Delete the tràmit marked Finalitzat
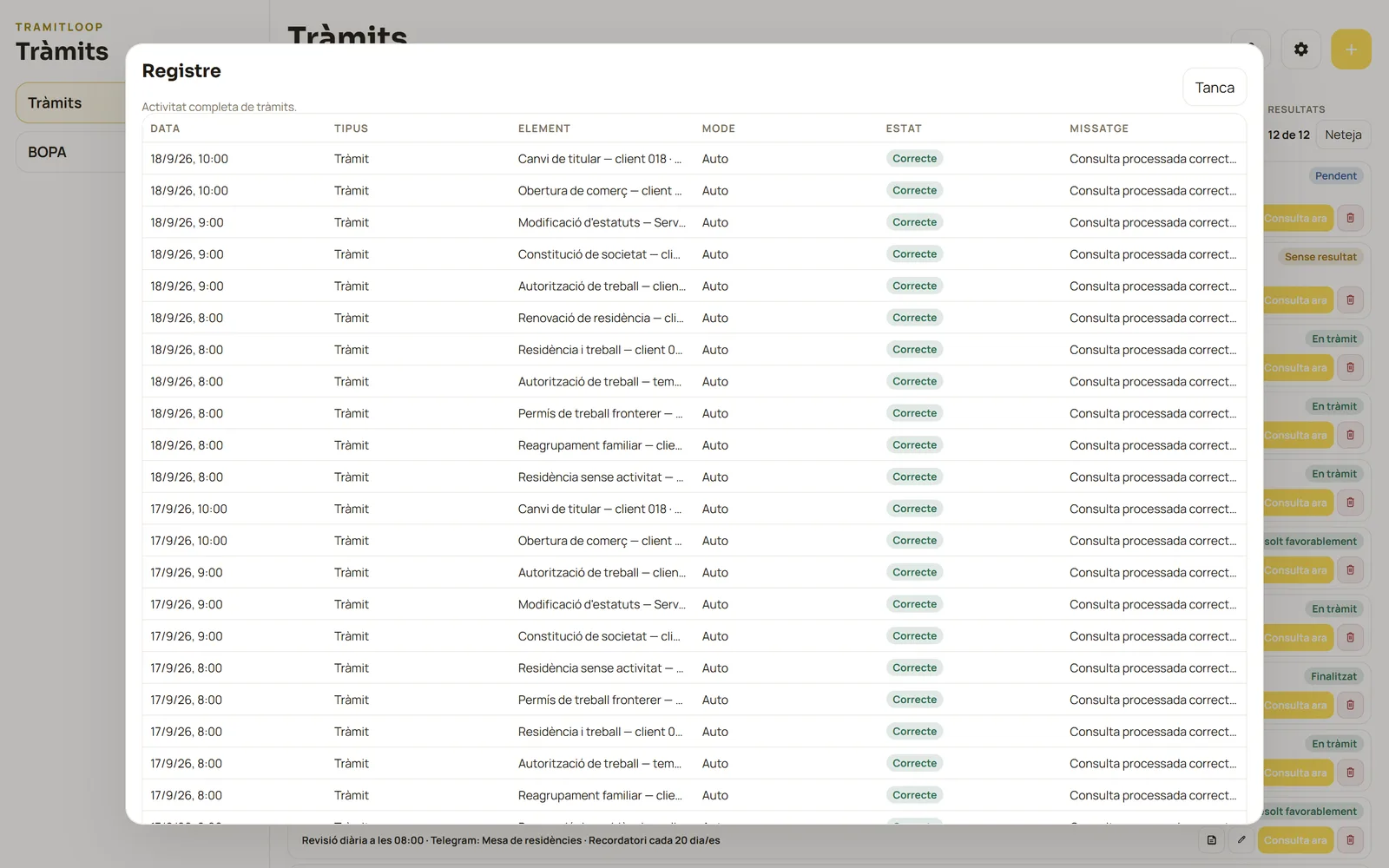 [x=1350, y=706]
